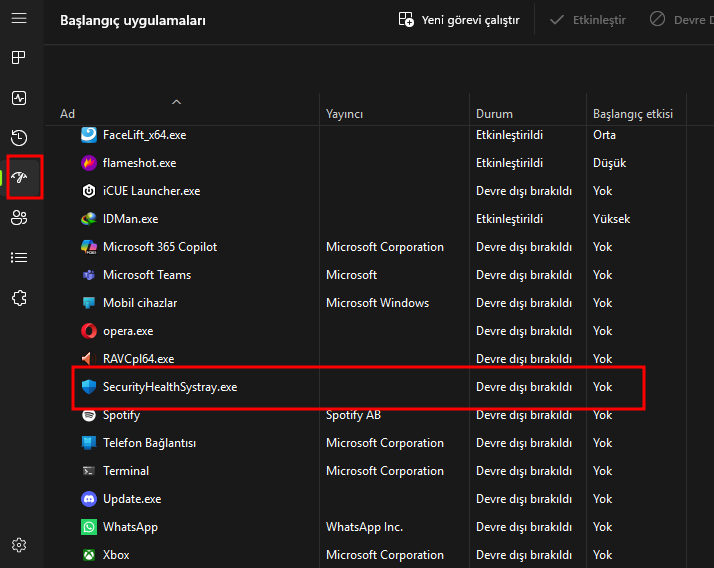Click the RAVCpl64.exe speaker icon
Screen dimensions: 714x568
point(88,359)
